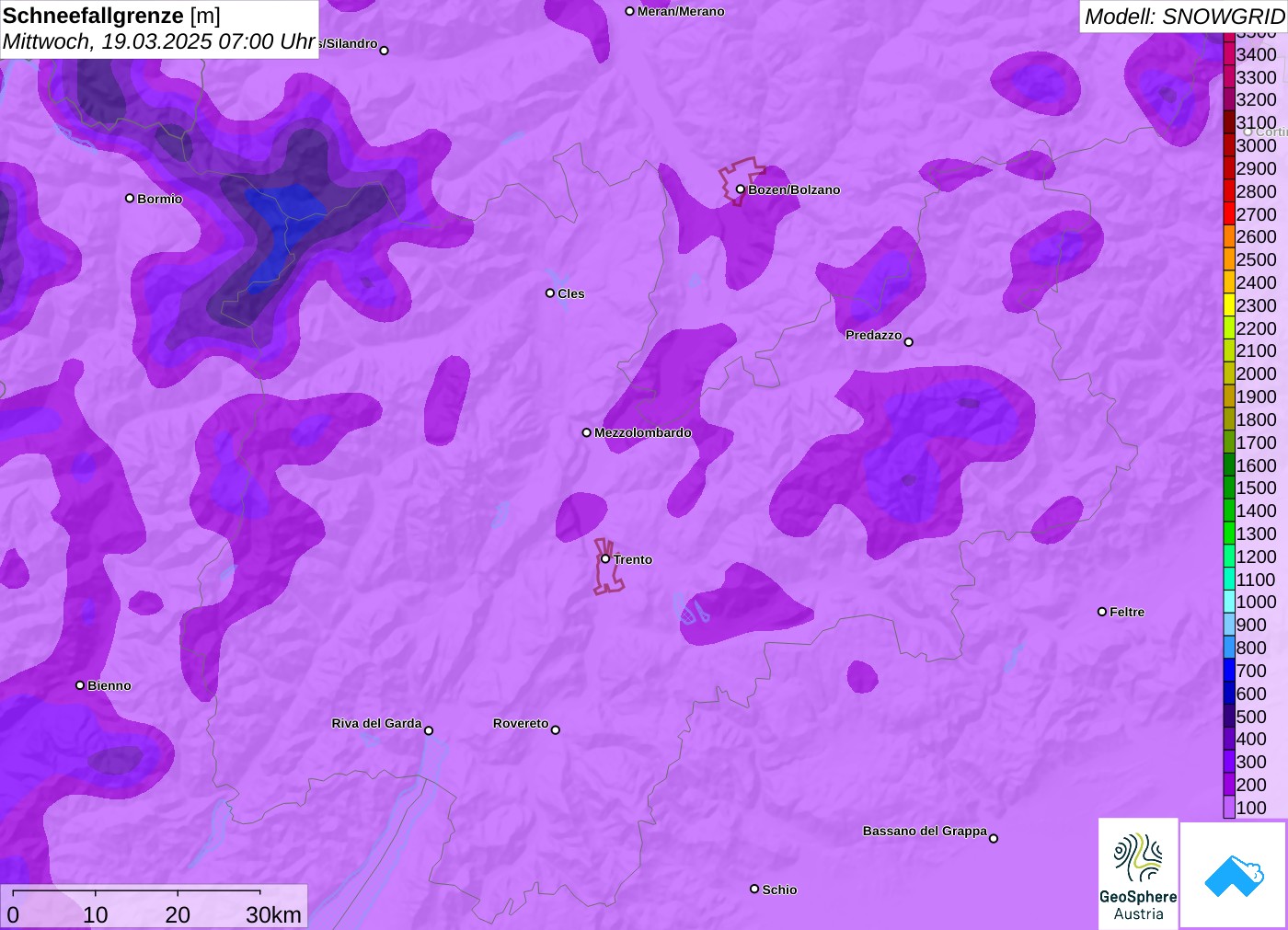Click the 'Rovereto' label text
The image size is (1288, 930).
[521, 723]
